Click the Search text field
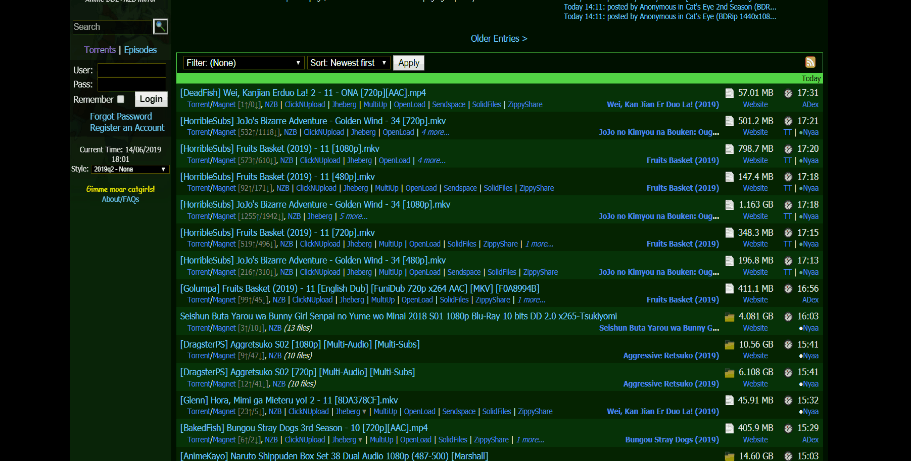The image size is (911, 461). tap(112, 27)
